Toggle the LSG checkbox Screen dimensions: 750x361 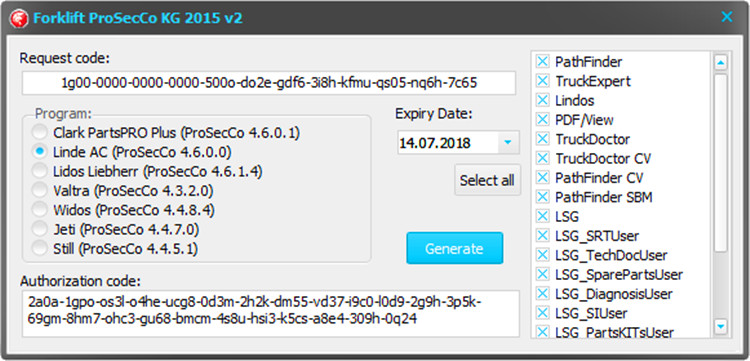(542, 216)
